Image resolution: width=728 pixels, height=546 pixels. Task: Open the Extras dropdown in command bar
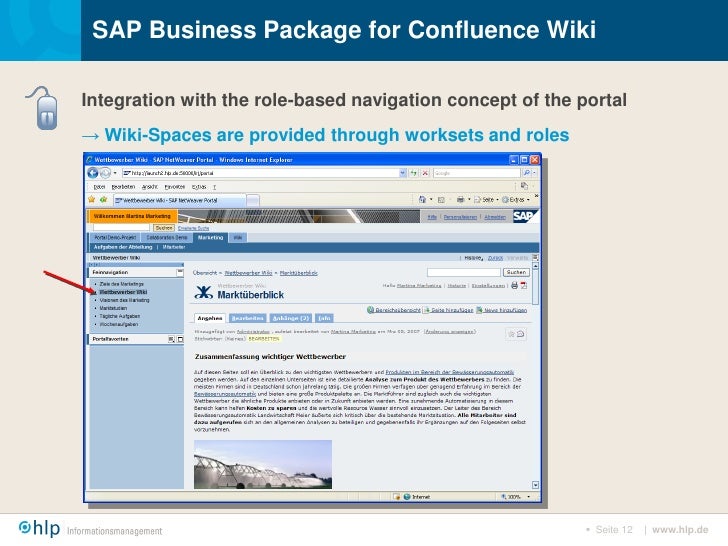(516, 200)
